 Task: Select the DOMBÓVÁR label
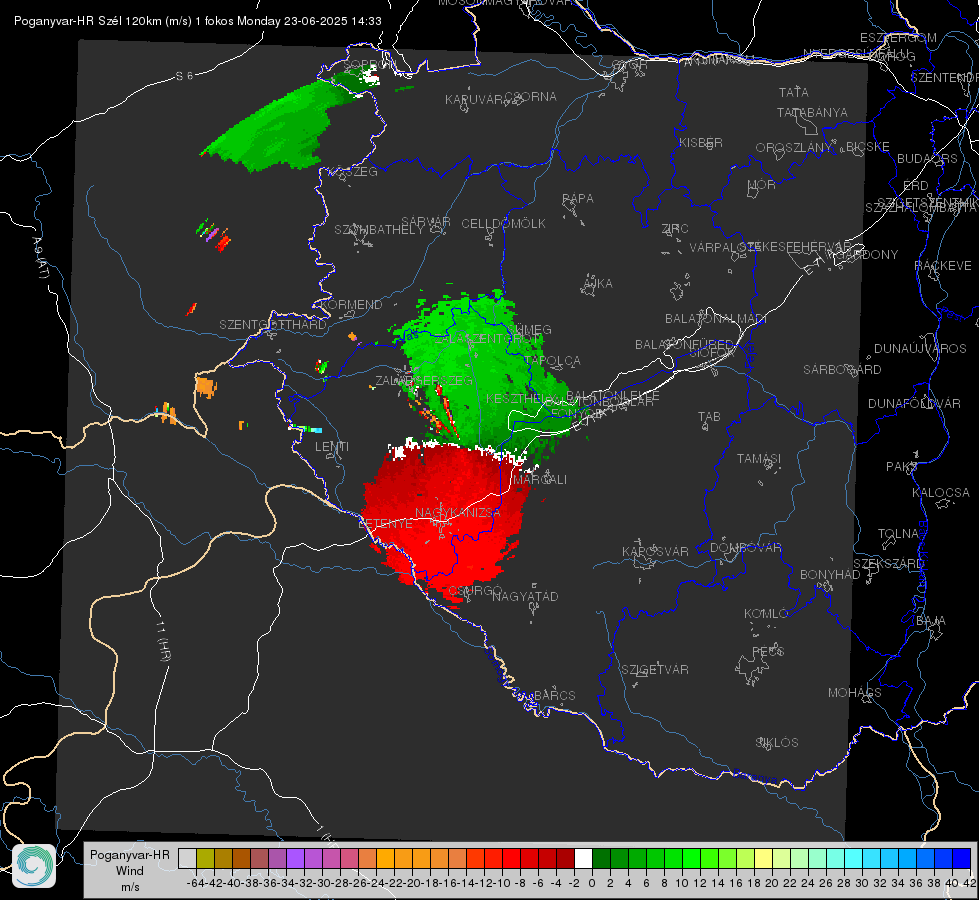(x=745, y=548)
